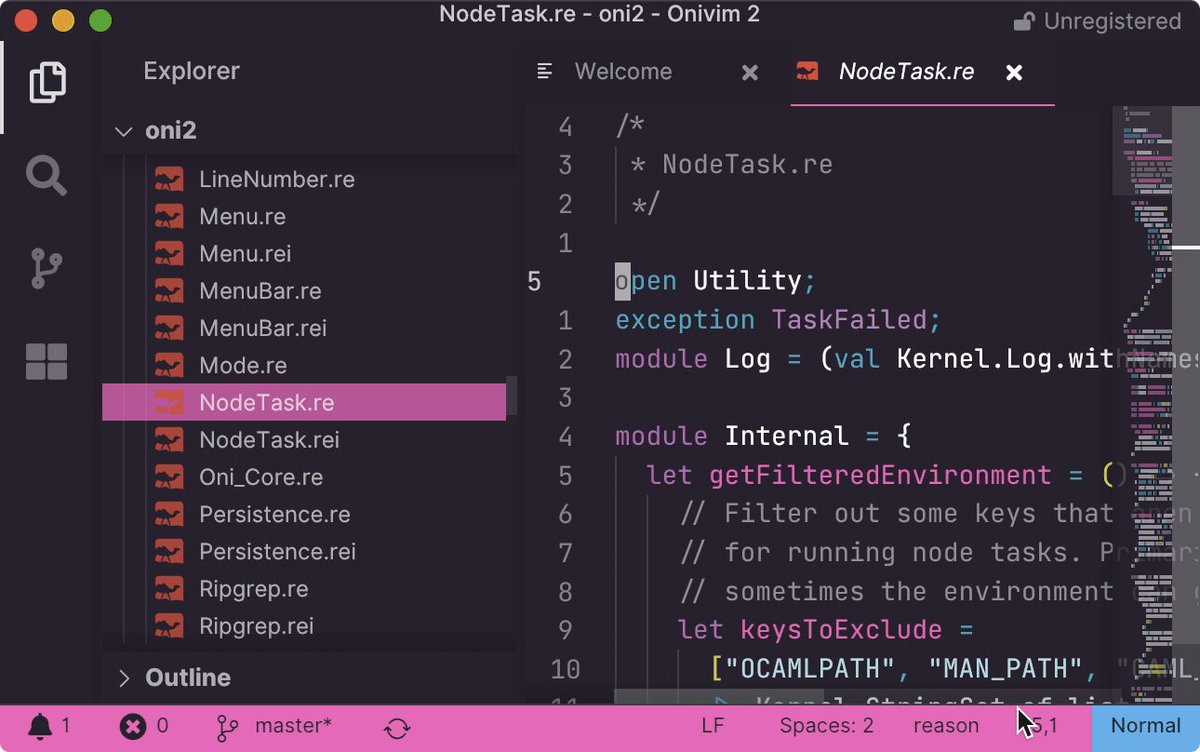Screen dimensions: 1200x752
Task: Click the notification bell in status bar
Action: 40,726
